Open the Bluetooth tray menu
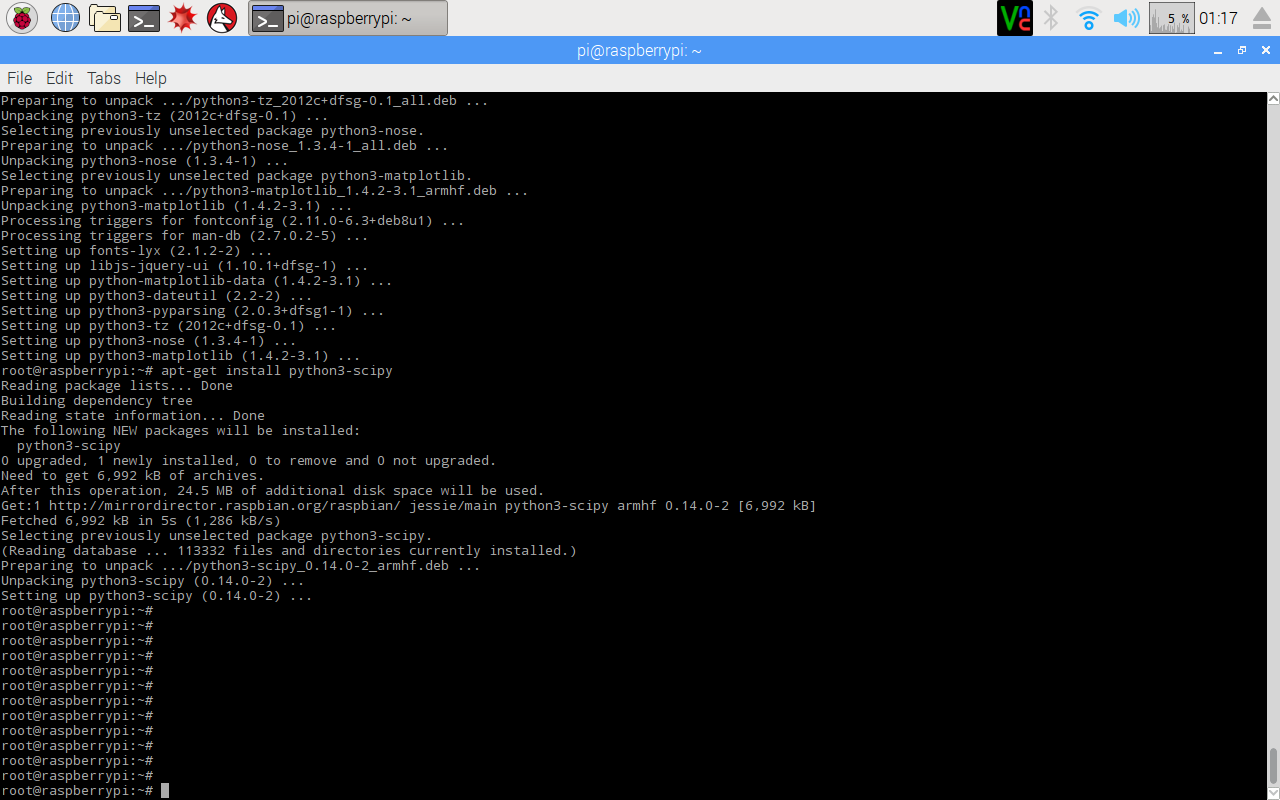This screenshot has width=1280, height=800. (1051, 18)
